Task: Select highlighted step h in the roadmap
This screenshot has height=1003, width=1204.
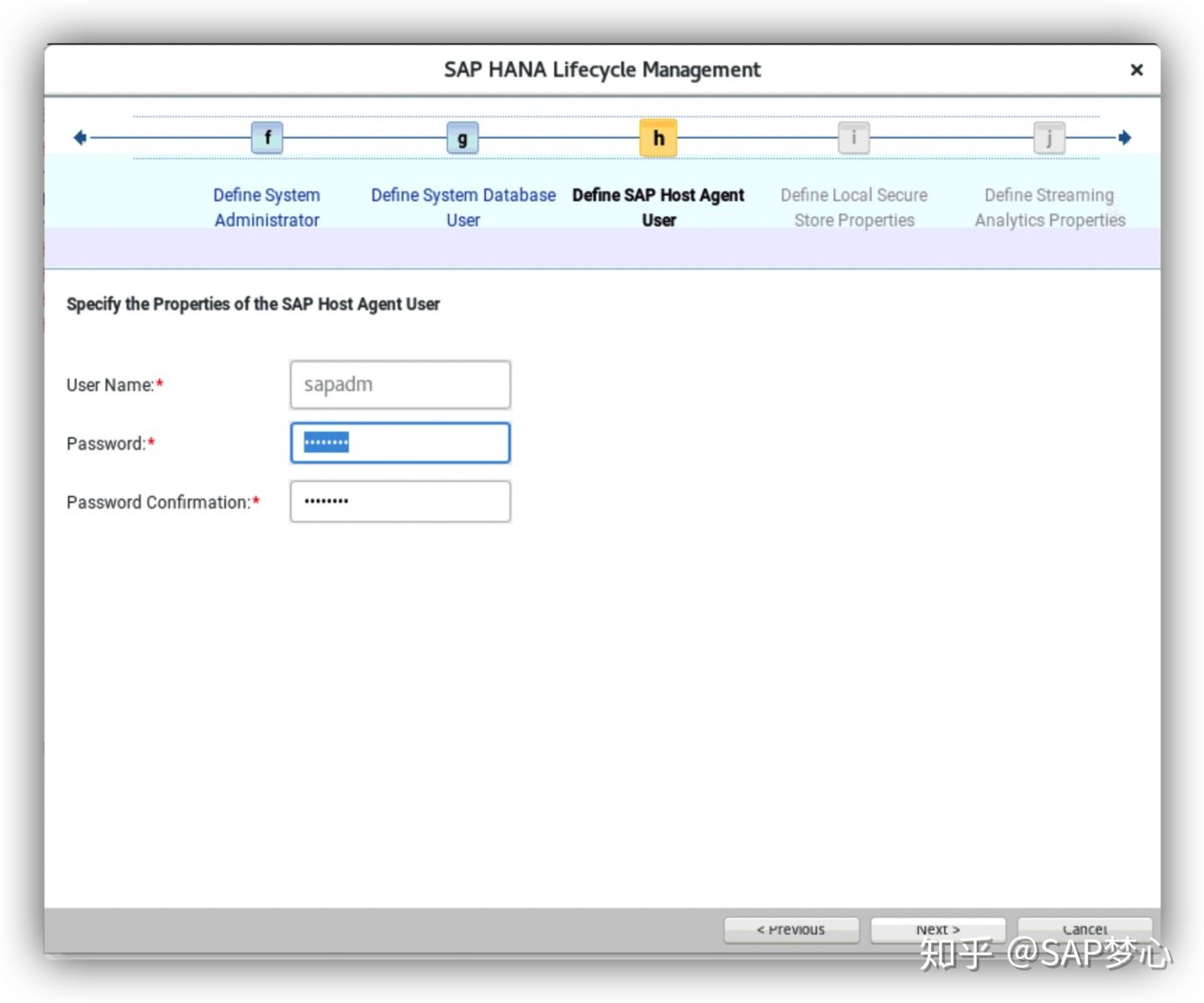Action: [x=658, y=137]
